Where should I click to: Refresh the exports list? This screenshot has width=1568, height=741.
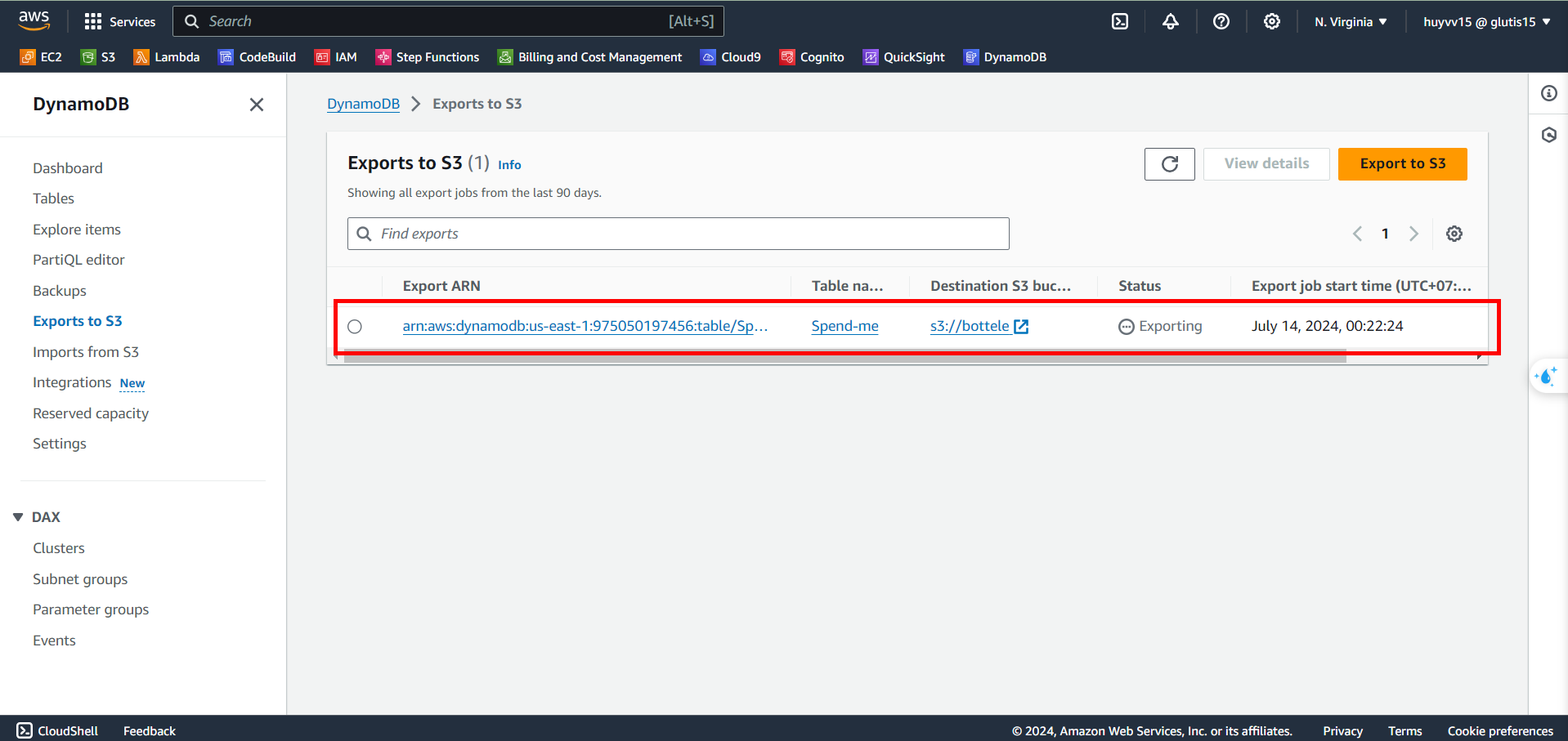point(1170,163)
